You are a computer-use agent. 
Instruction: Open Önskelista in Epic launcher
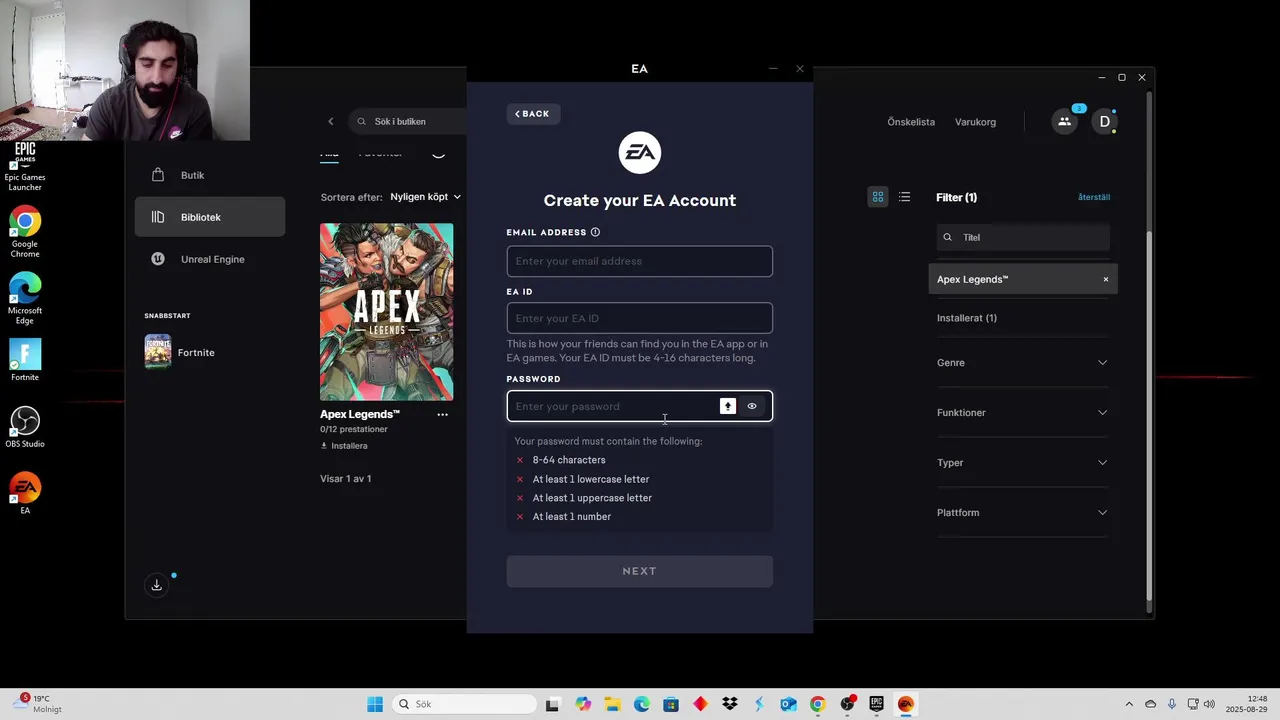pos(911,122)
